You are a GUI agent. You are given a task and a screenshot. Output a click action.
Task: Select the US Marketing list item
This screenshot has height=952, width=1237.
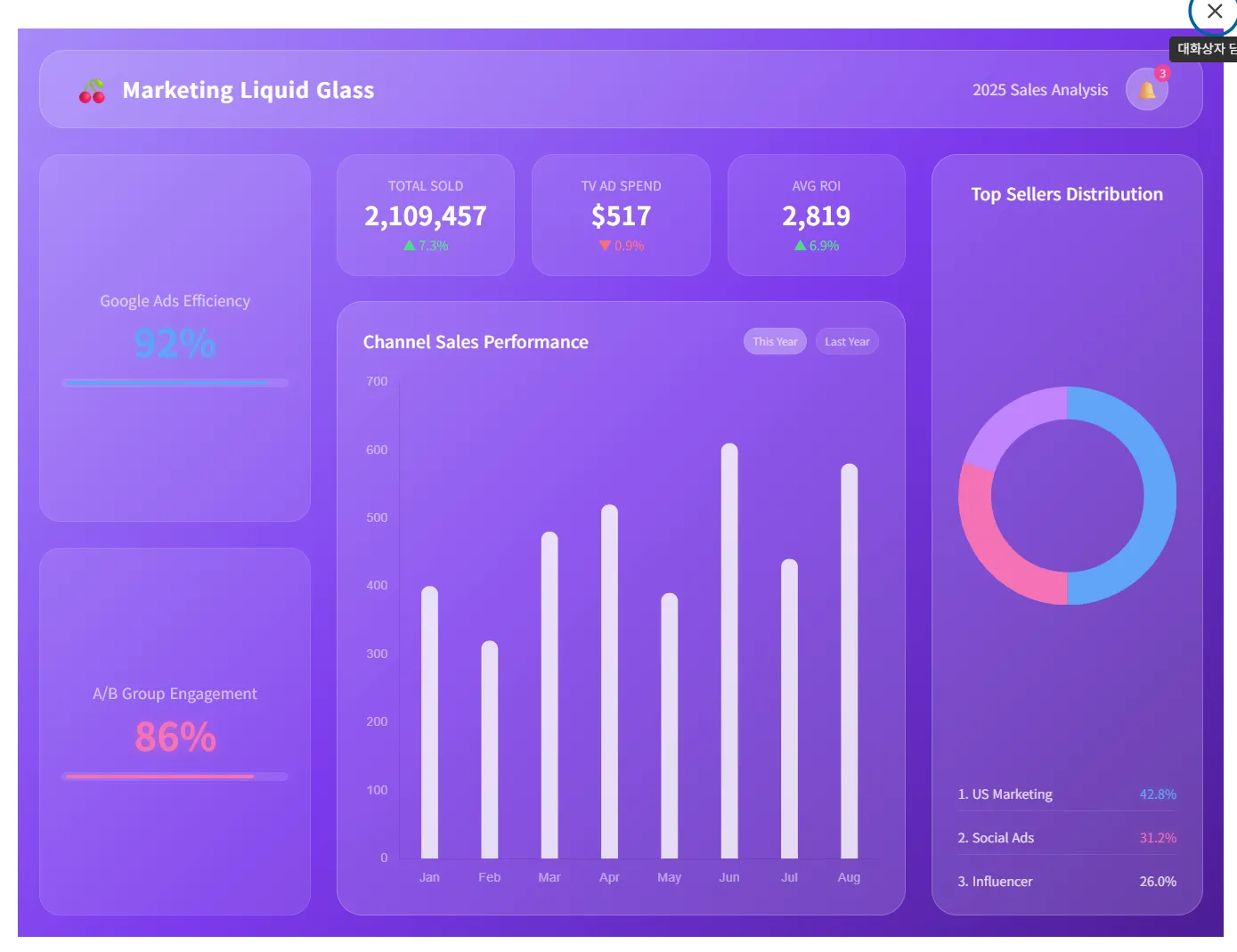point(1066,794)
